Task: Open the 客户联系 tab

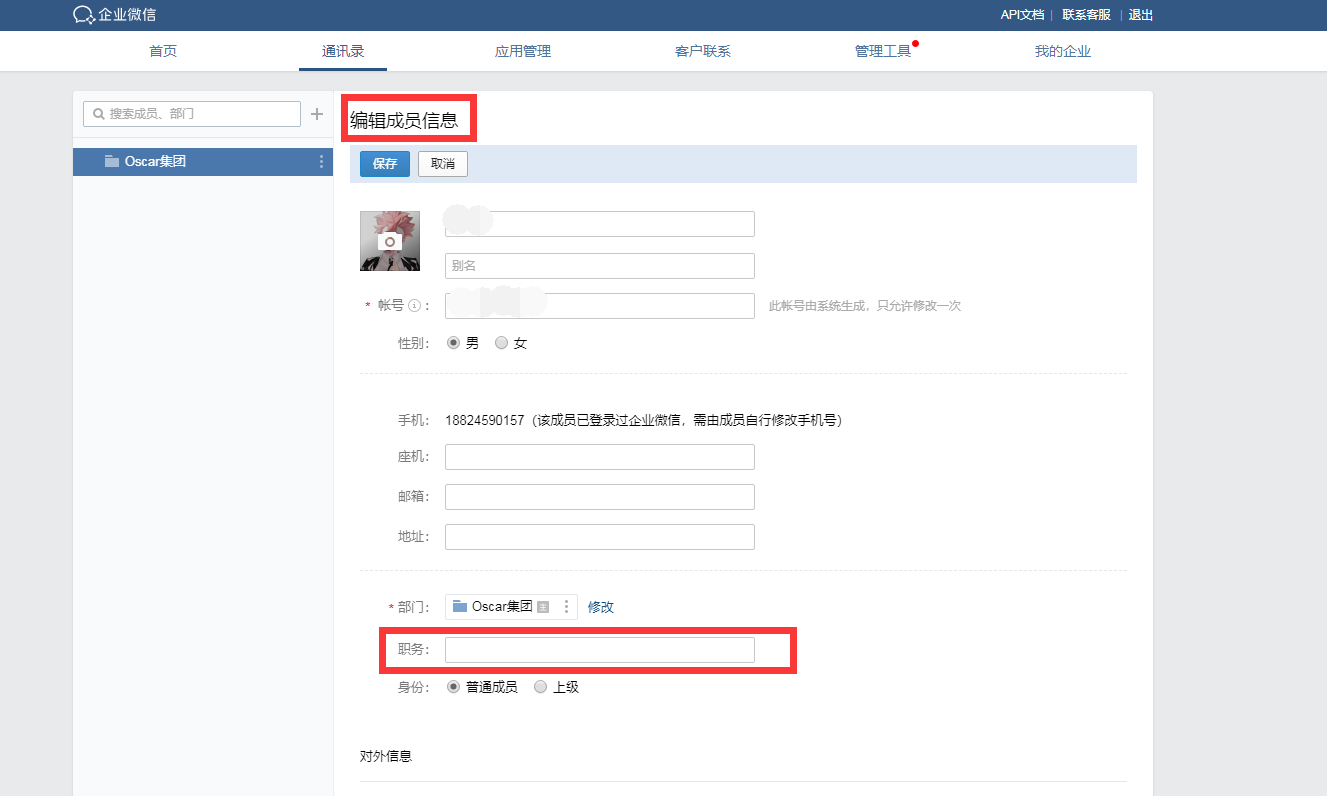Action: 703,51
